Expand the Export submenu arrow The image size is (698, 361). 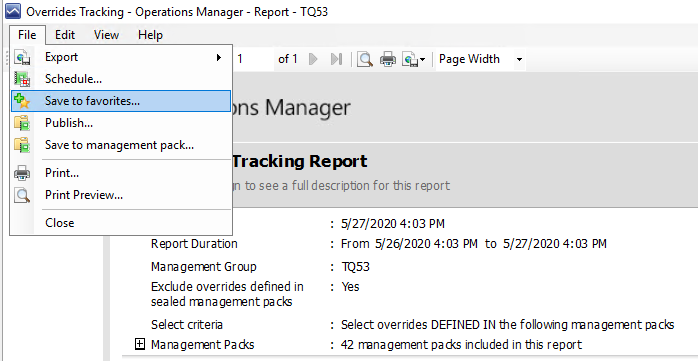pos(219,57)
